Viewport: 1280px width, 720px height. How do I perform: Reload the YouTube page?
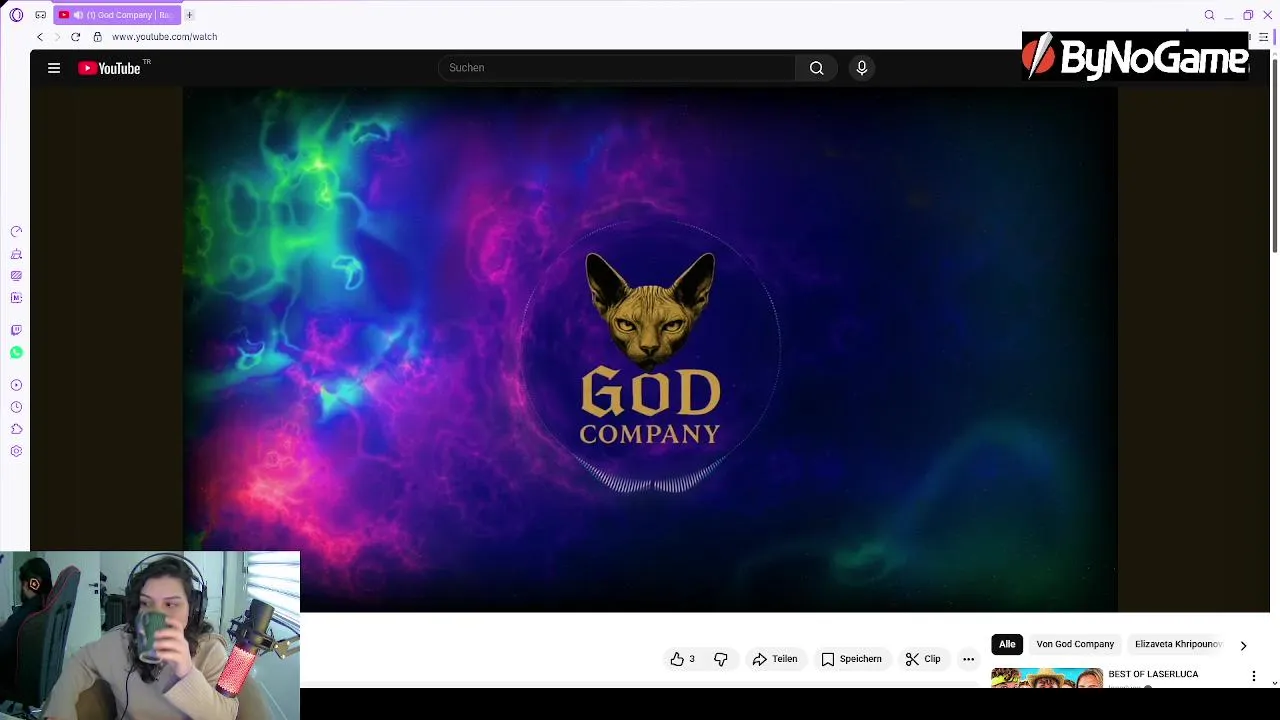click(75, 37)
